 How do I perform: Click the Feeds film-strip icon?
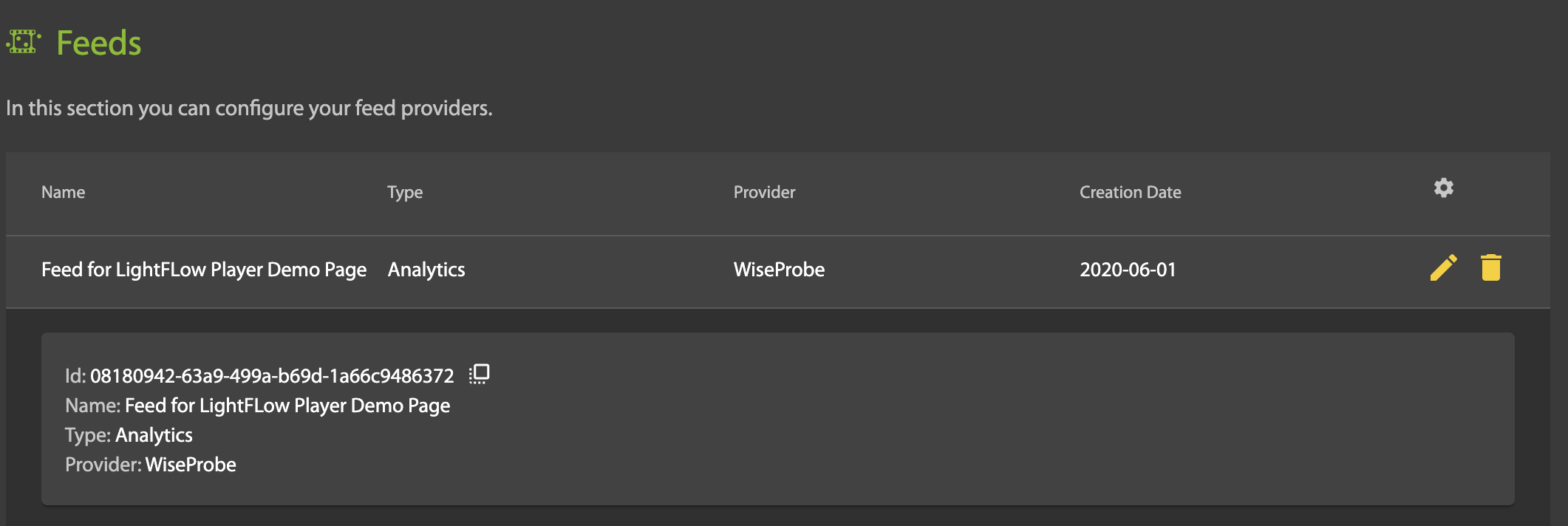[24, 41]
